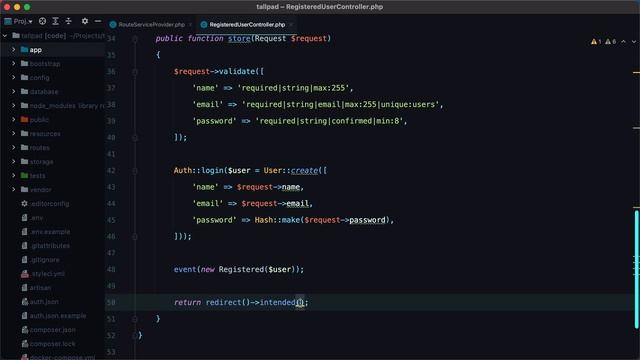Collapse the tallpad project root node

coord(5,36)
